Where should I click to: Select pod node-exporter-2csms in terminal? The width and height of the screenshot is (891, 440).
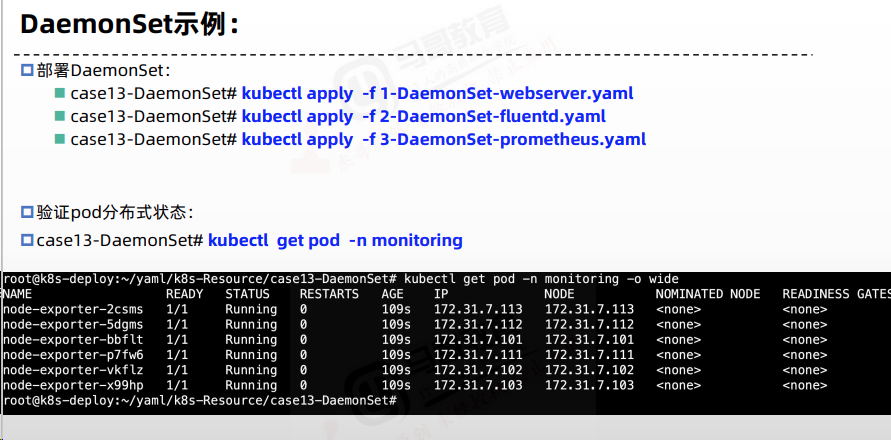coord(73,309)
